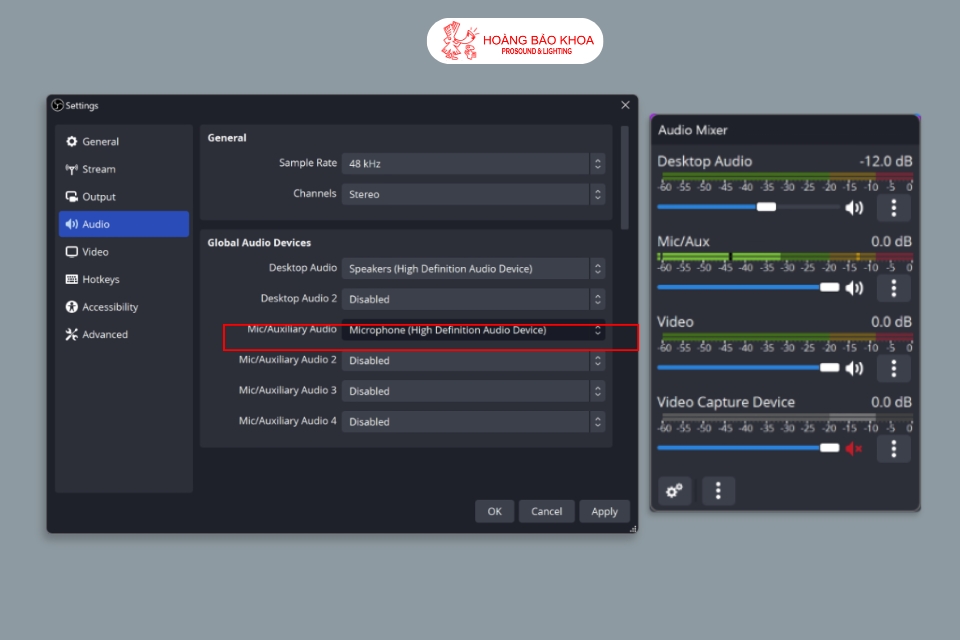The width and height of the screenshot is (960, 640).
Task: Click the Apply button
Action: click(x=604, y=511)
